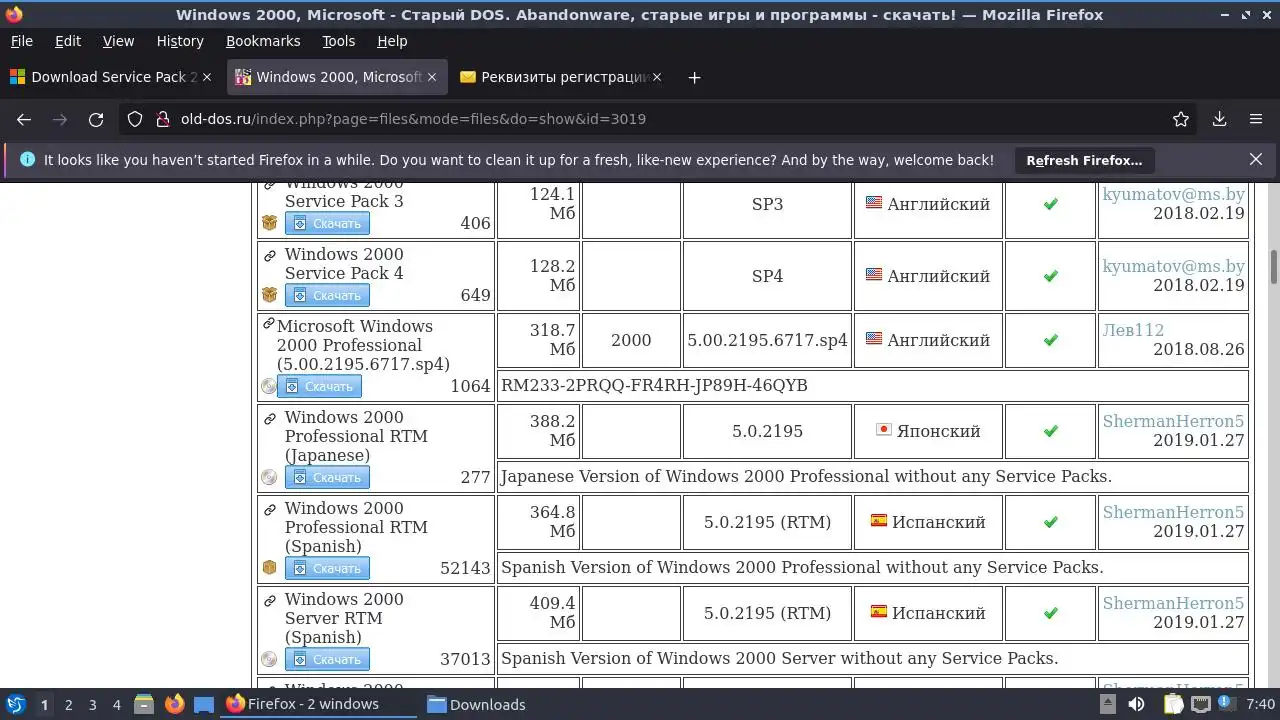Open uploader link Лев112
Image resolution: width=1280 pixels, height=720 pixels.
pyautogui.click(x=1133, y=330)
